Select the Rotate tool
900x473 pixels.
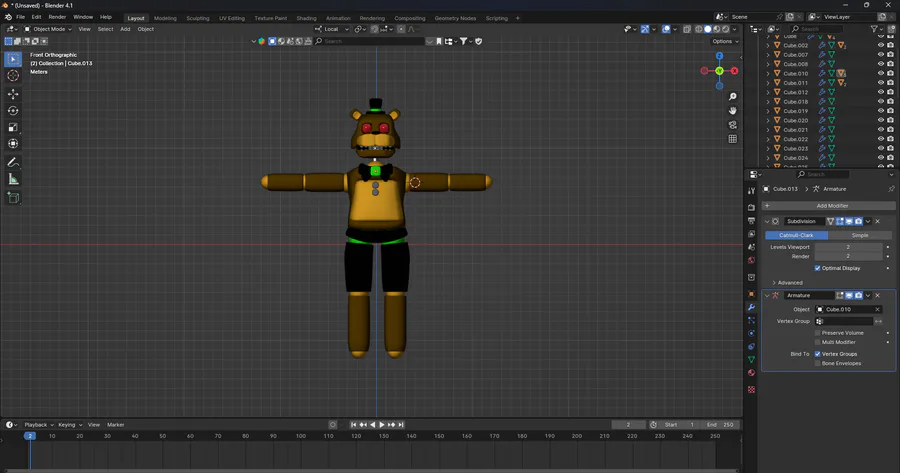tap(13, 111)
